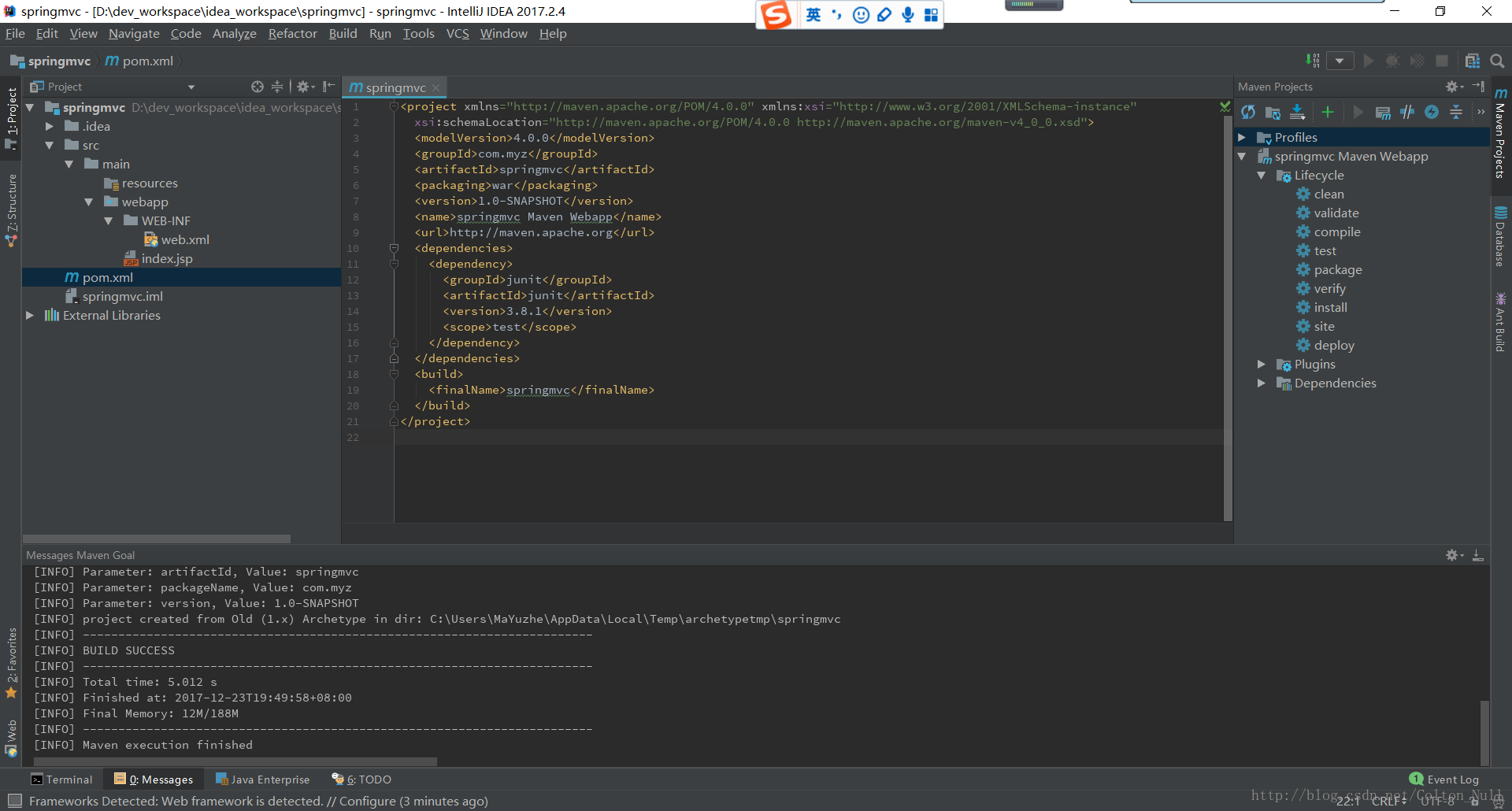Open the Refactor menu

point(292,33)
